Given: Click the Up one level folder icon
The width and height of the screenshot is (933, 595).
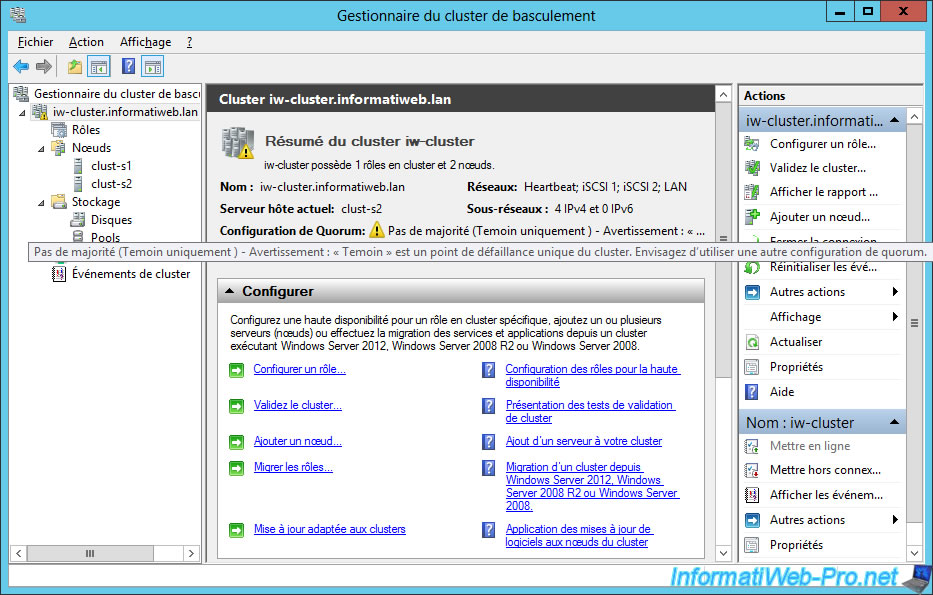Looking at the screenshot, I should click(74, 67).
